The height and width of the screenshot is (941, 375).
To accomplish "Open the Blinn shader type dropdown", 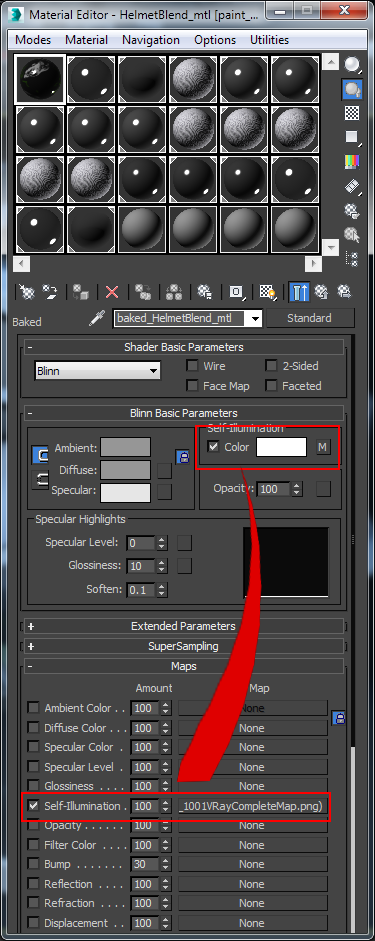I will [98, 371].
